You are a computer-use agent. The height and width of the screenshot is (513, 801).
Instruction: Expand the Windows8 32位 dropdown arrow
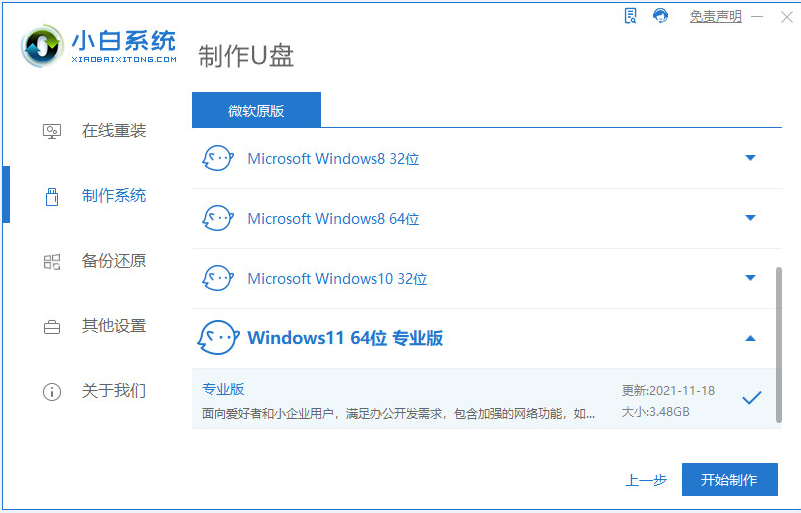click(750, 158)
